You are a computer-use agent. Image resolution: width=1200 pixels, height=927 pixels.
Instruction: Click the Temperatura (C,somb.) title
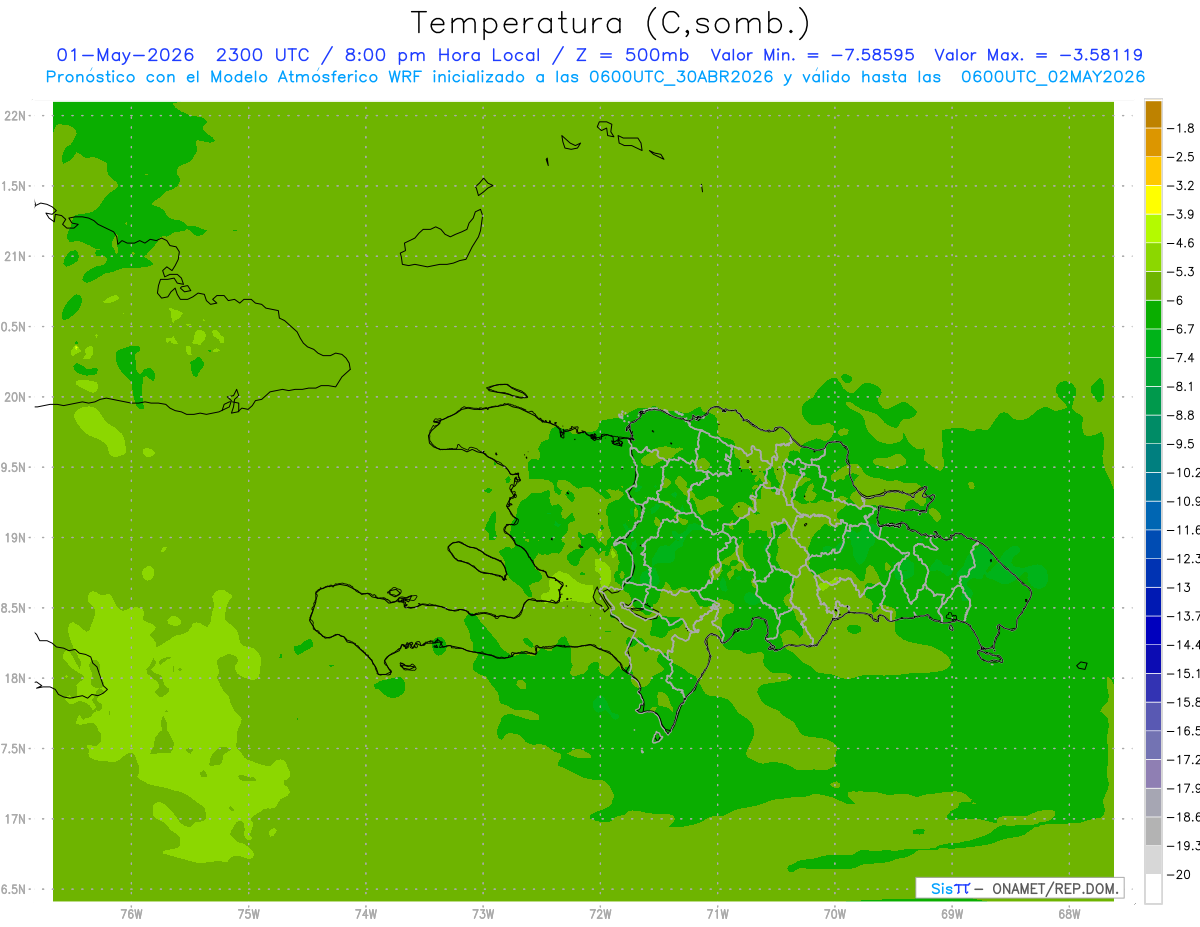point(611,23)
